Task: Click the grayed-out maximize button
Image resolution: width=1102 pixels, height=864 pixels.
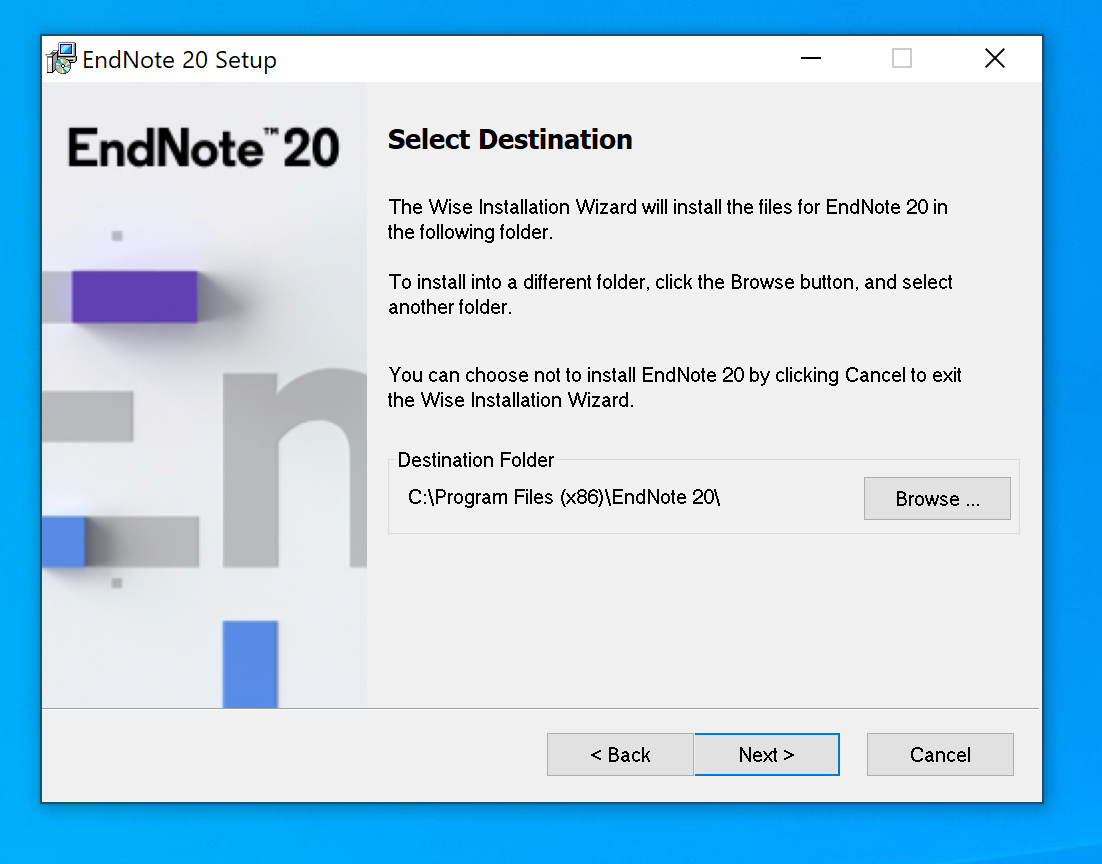Action: [902, 59]
